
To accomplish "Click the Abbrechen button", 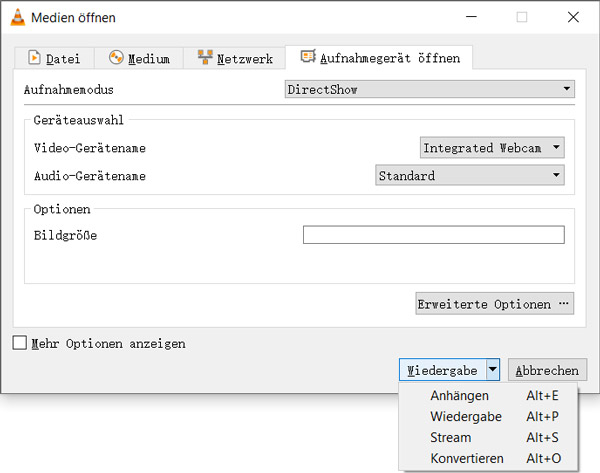I will coord(547,370).
